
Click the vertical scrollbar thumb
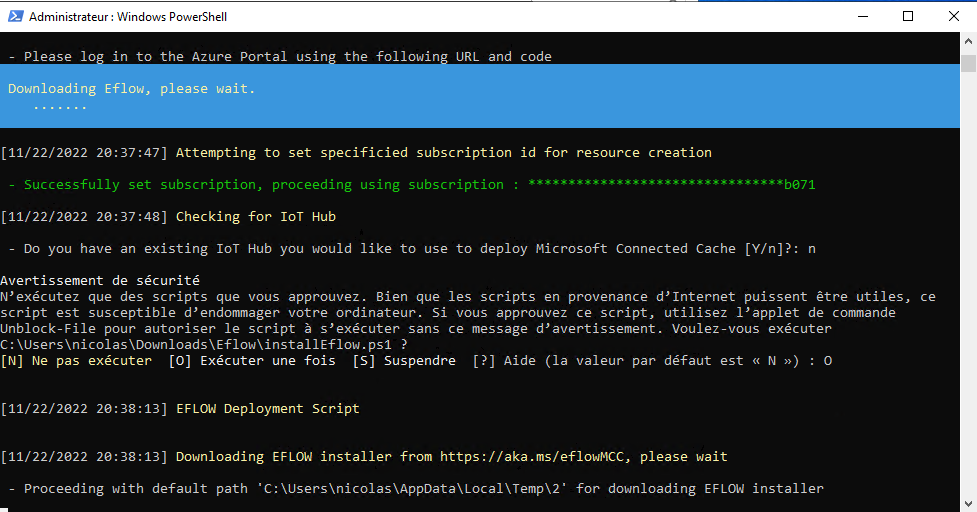pyautogui.click(x=968, y=64)
